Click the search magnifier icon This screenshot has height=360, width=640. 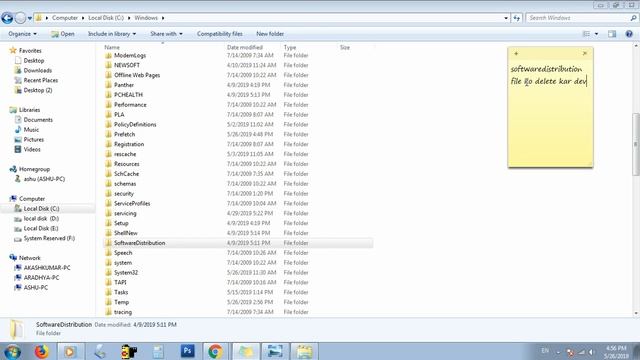633,18
